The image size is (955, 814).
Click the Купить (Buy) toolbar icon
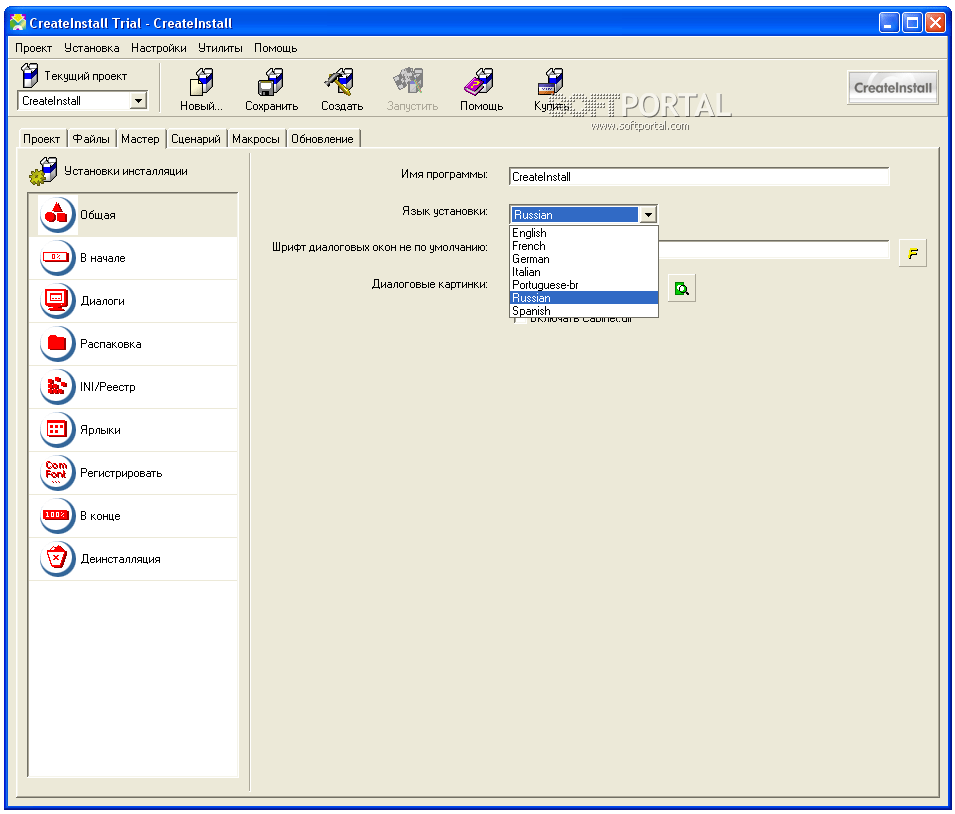point(551,82)
